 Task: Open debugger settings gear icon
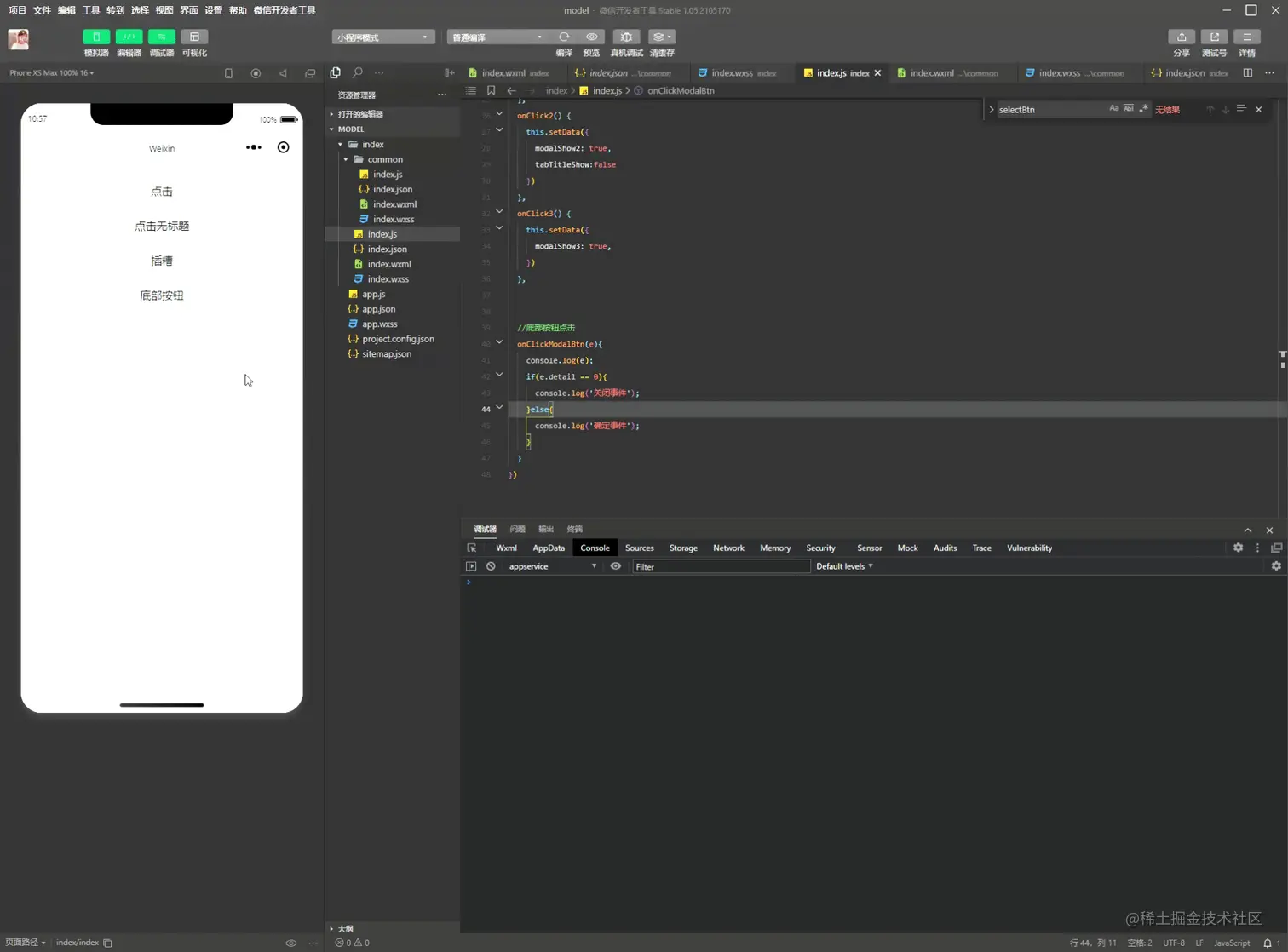point(1238,548)
